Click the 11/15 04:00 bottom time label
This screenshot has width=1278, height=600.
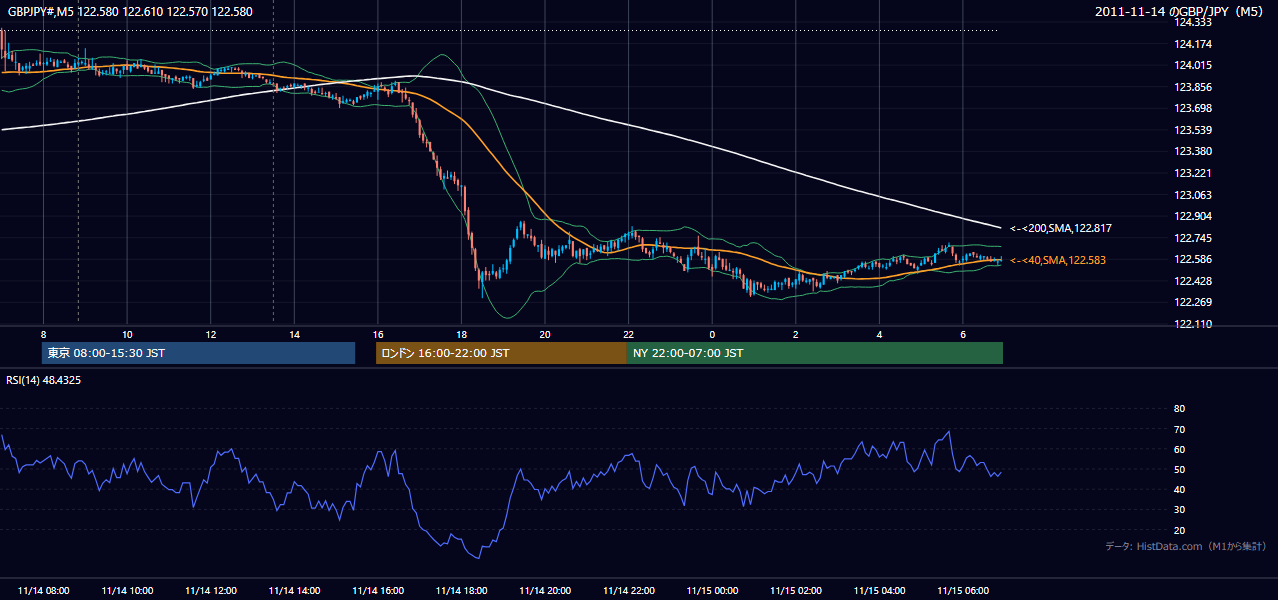click(x=879, y=591)
